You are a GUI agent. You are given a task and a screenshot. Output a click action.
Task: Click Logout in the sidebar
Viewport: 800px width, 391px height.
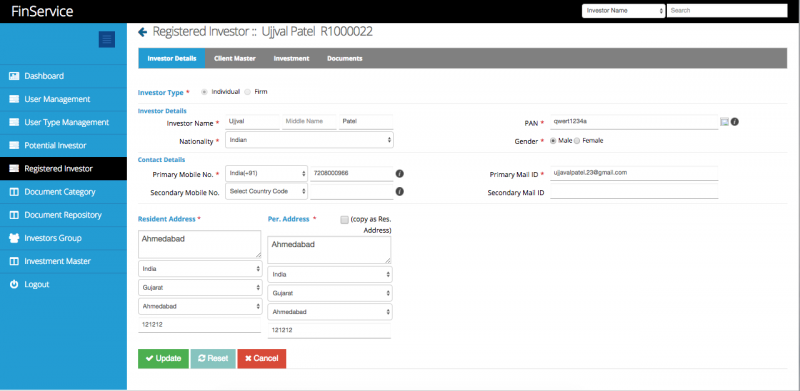point(63,284)
